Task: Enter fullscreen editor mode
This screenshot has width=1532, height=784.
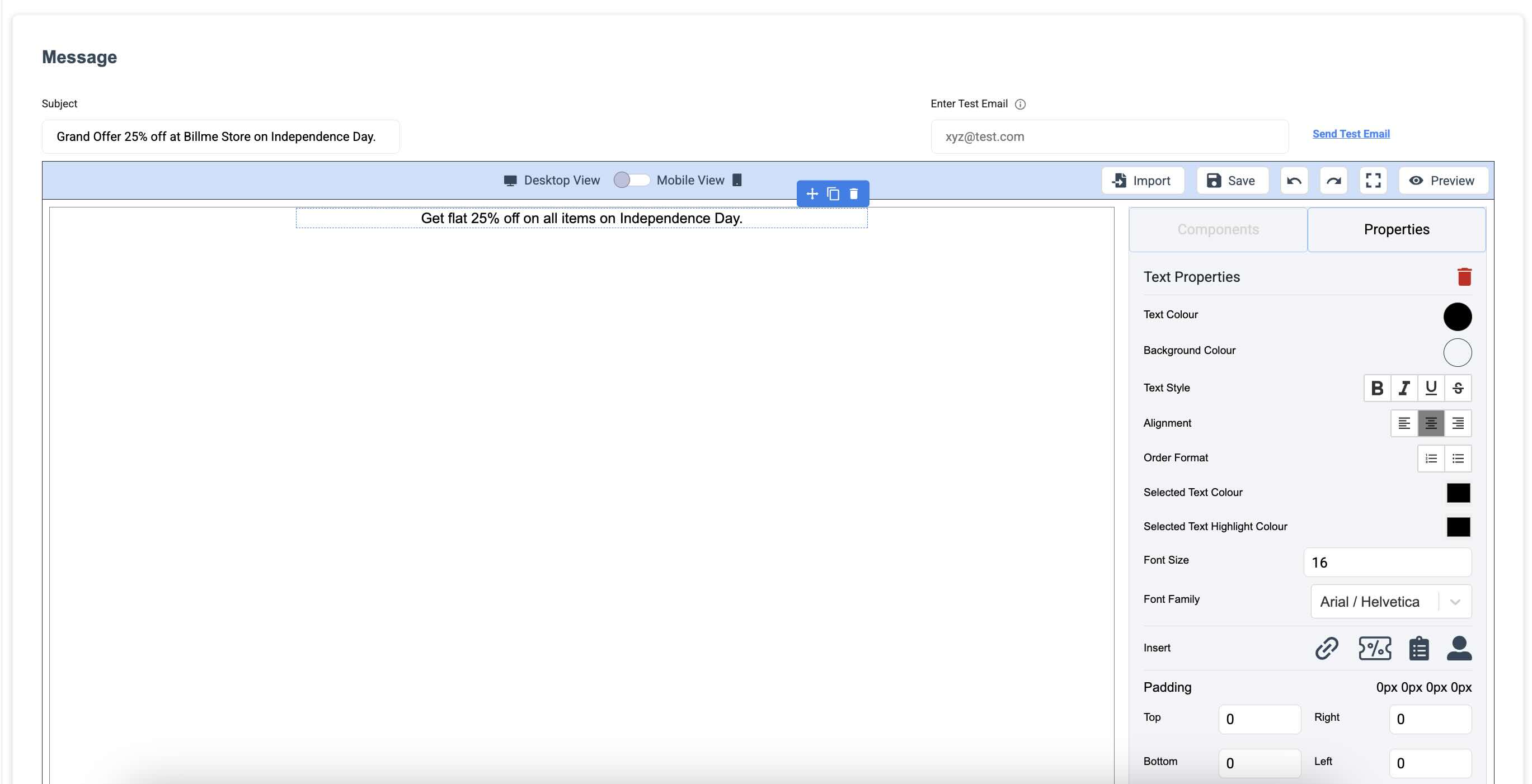Action: pos(1373,181)
